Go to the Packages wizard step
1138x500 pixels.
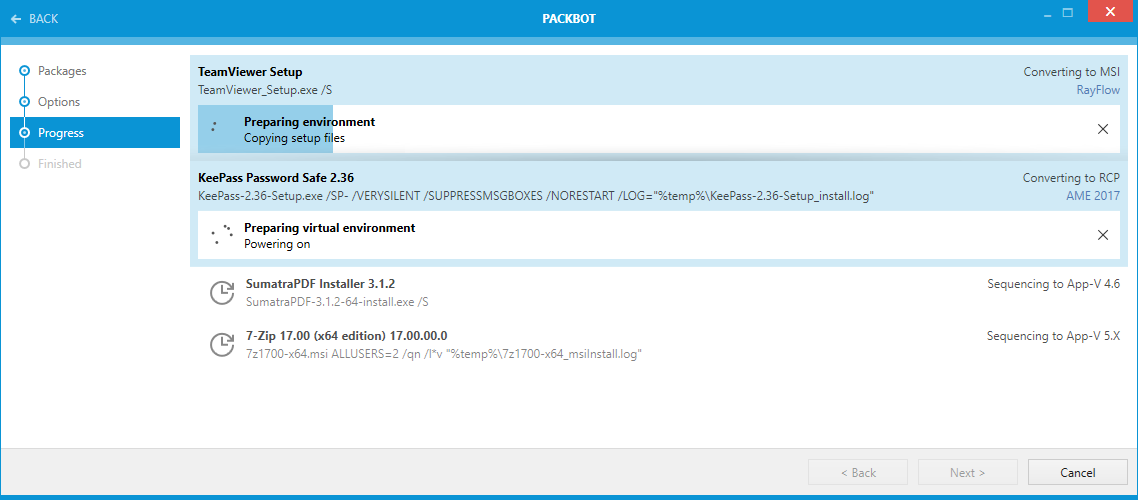coord(62,71)
